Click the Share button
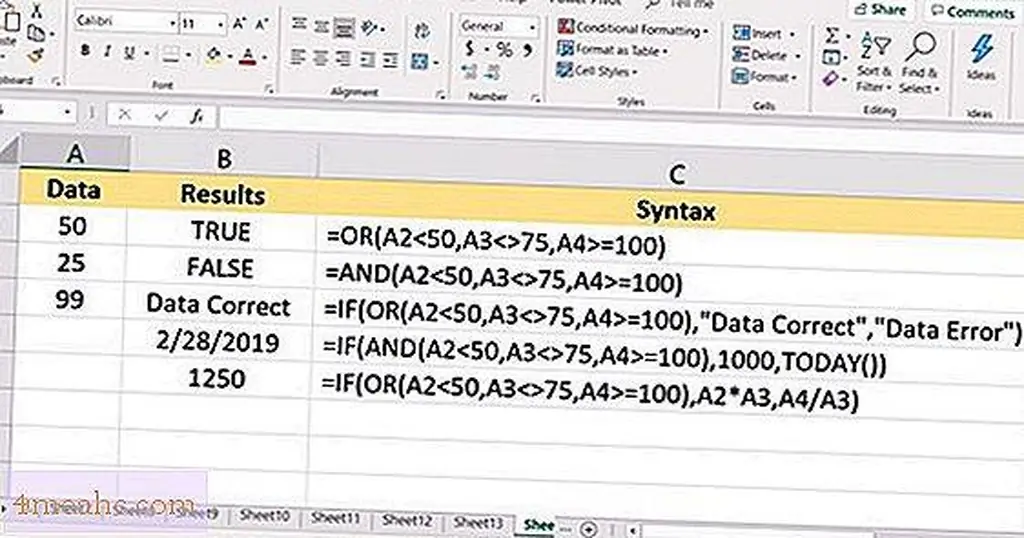The height and width of the screenshot is (538, 1024). pyautogui.click(x=882, y=10)
